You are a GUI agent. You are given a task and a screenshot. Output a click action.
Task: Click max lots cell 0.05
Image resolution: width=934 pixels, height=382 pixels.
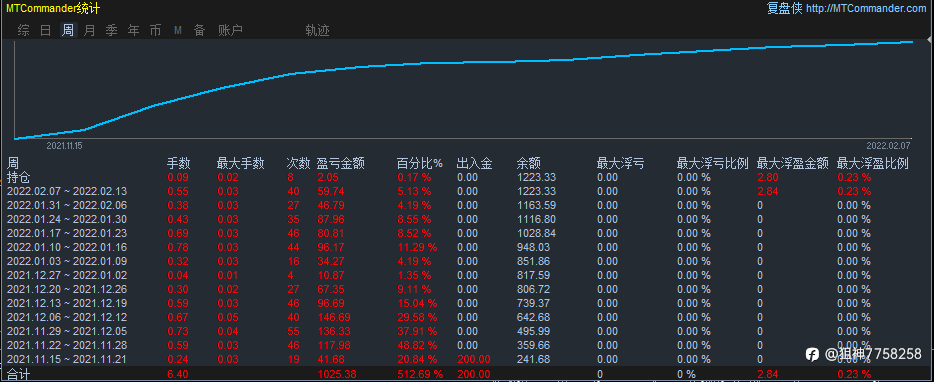coord(228,317)
